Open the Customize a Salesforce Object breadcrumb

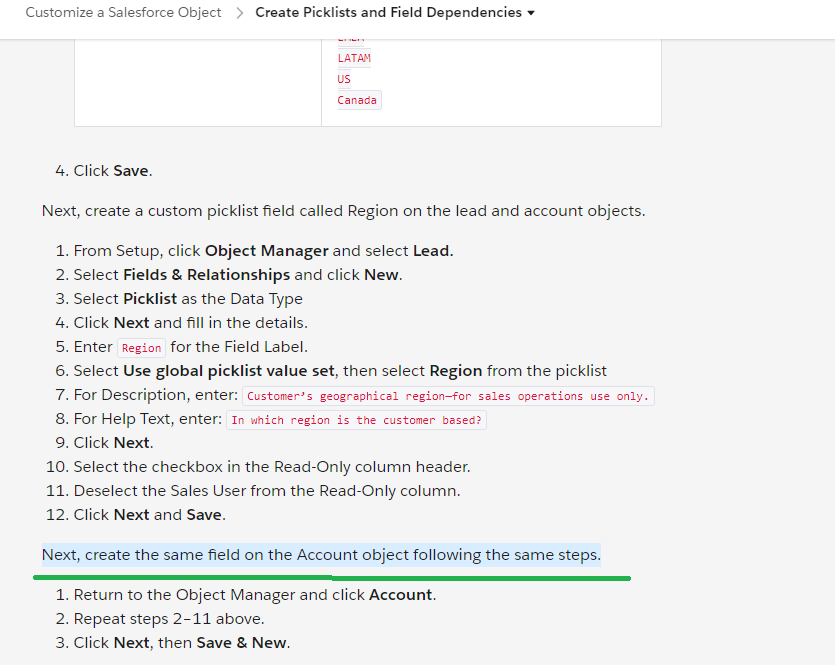(123, 12)
